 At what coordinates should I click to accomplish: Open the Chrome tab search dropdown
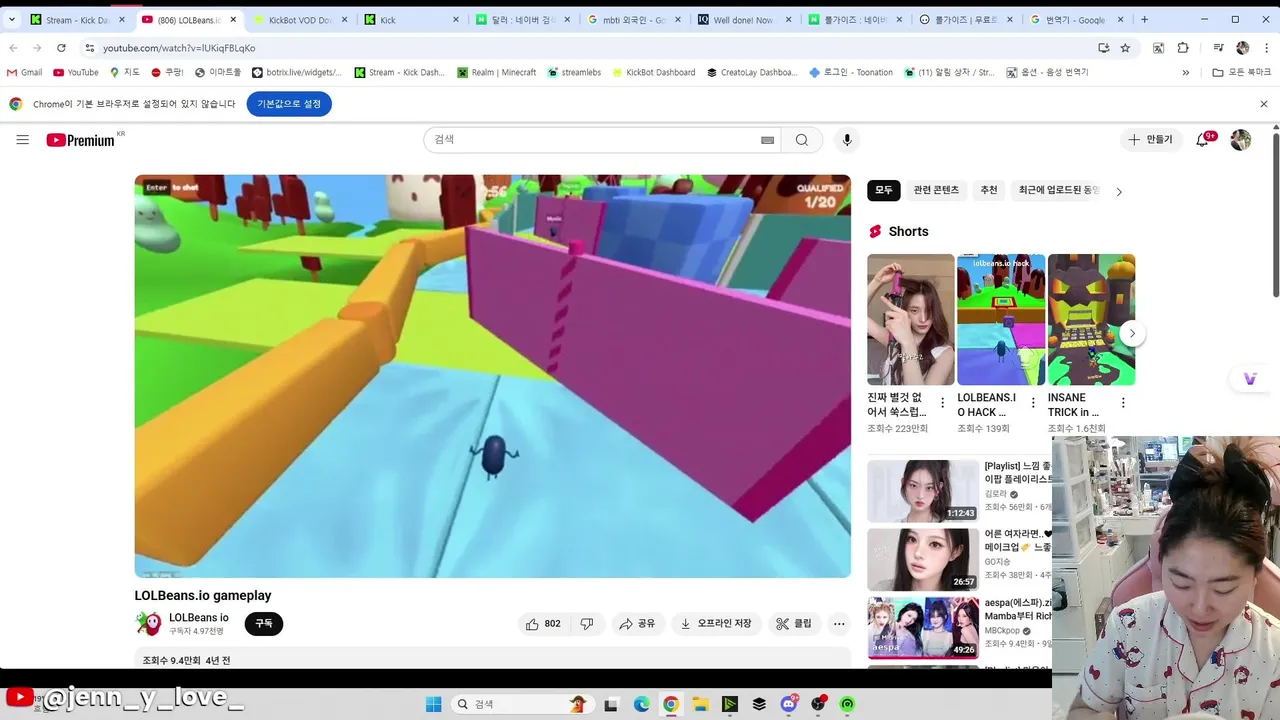tap(12, 19)
